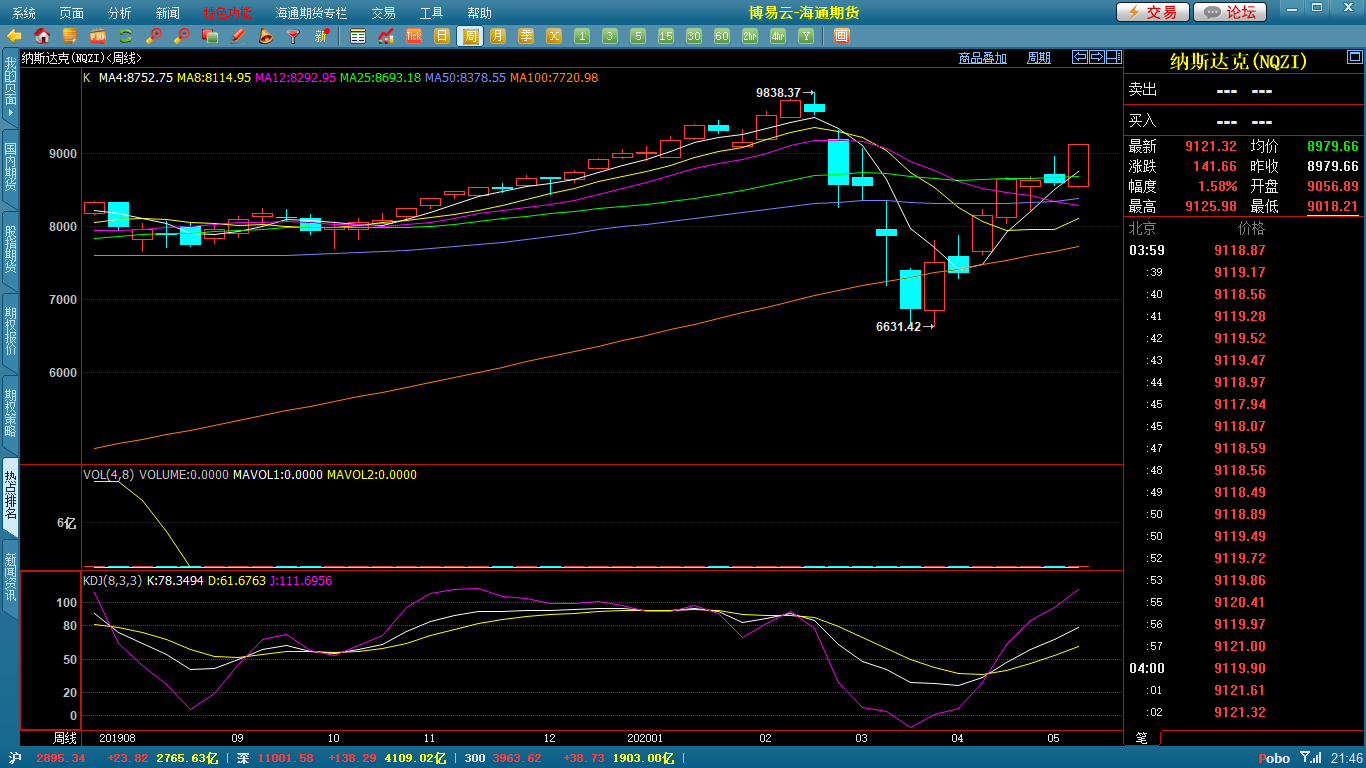Click the 论坛 forum button

click(1230, 12)
